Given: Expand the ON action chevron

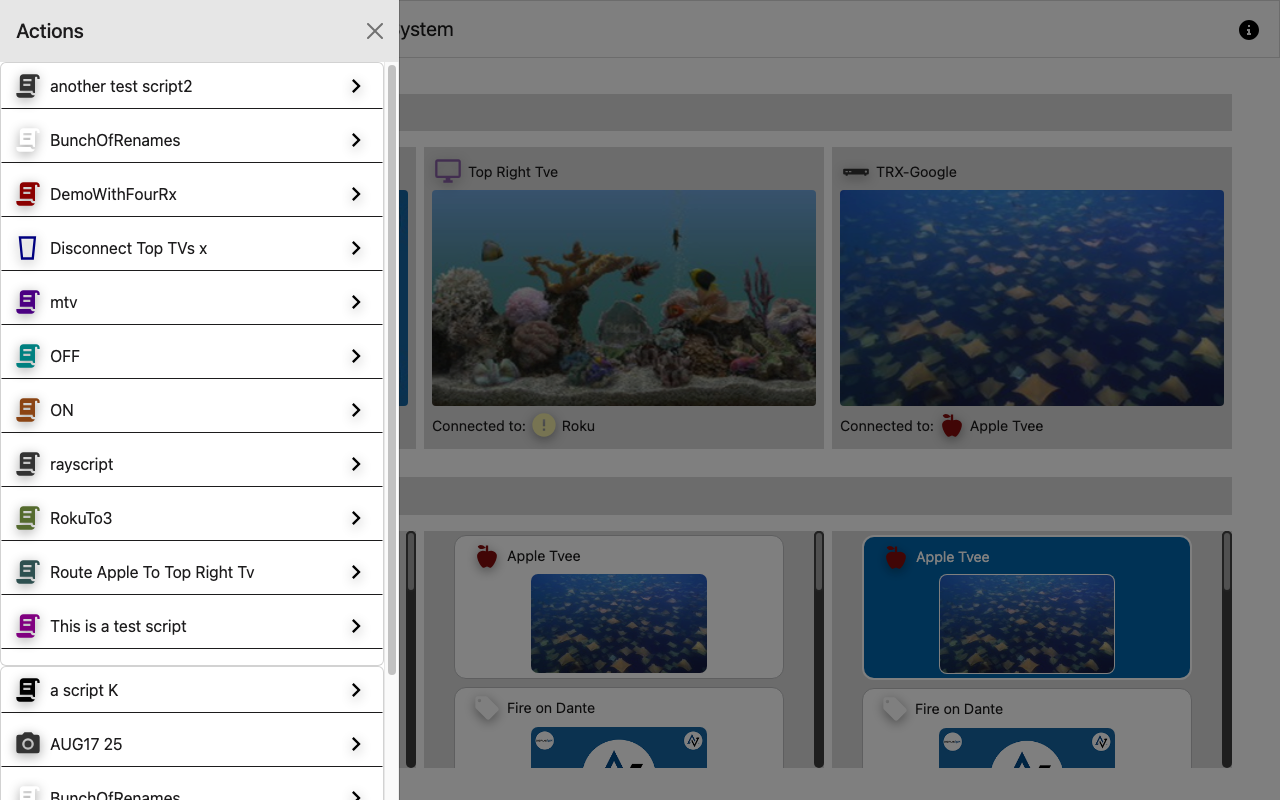Looking at the screenshot, I should tap(356, 410).
